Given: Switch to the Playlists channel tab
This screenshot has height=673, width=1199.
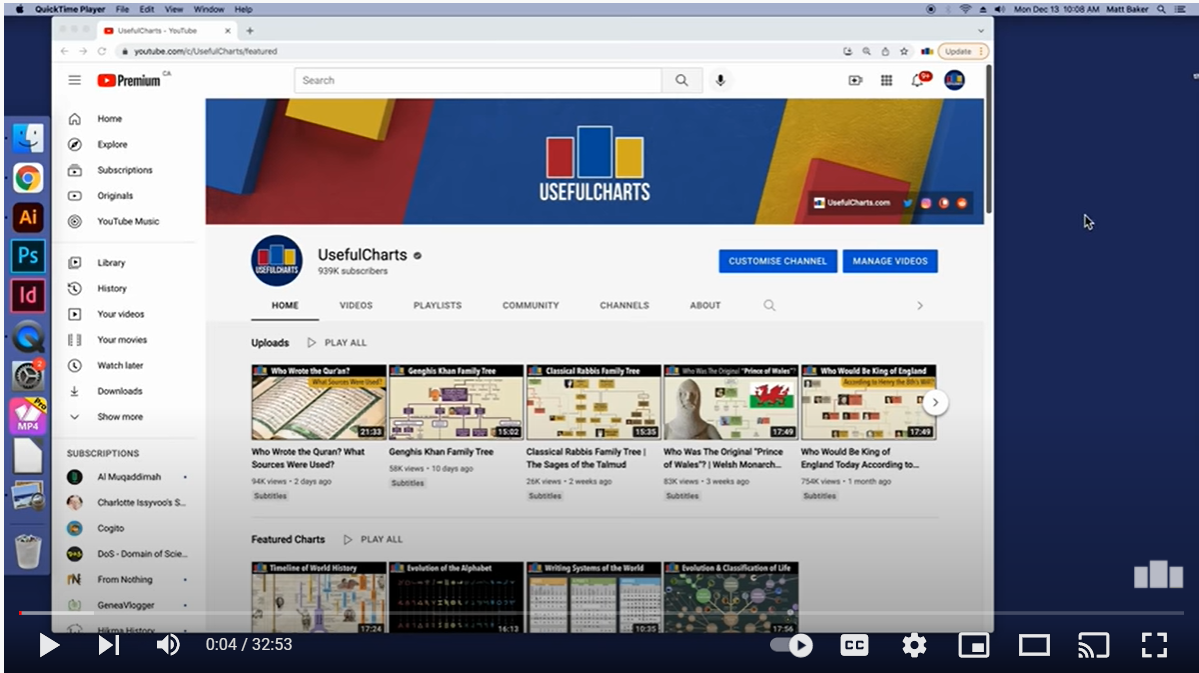Looking at the screenshot, I should pos(437,305).
